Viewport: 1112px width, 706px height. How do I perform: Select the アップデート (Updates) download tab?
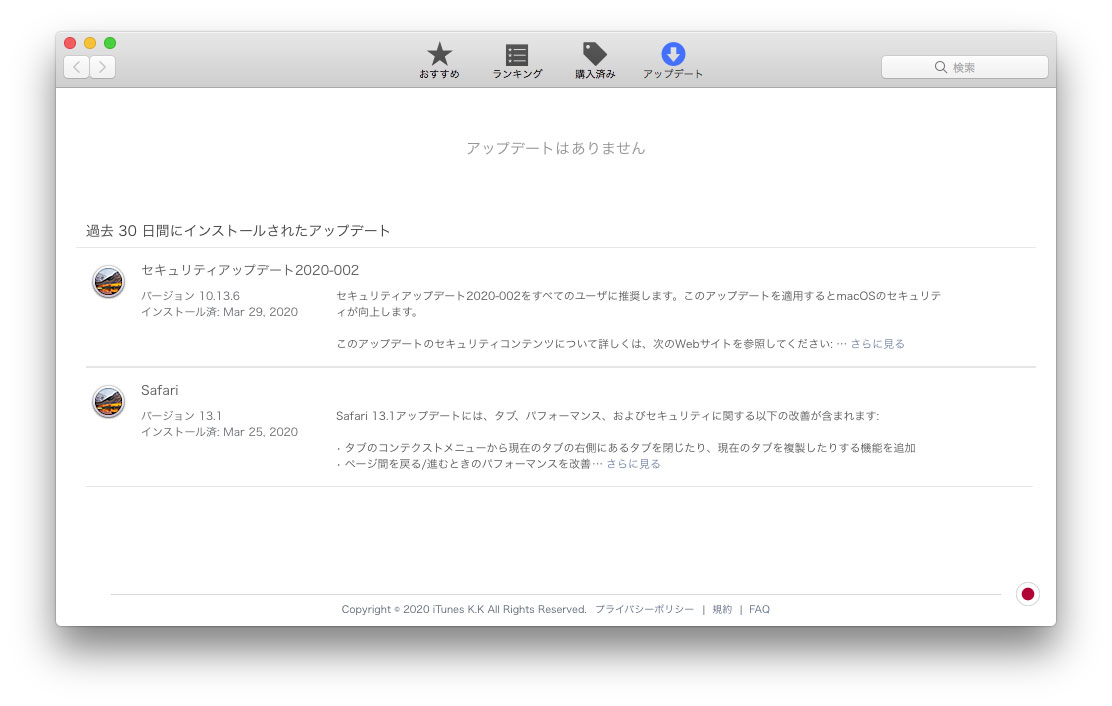click(672, 60)
